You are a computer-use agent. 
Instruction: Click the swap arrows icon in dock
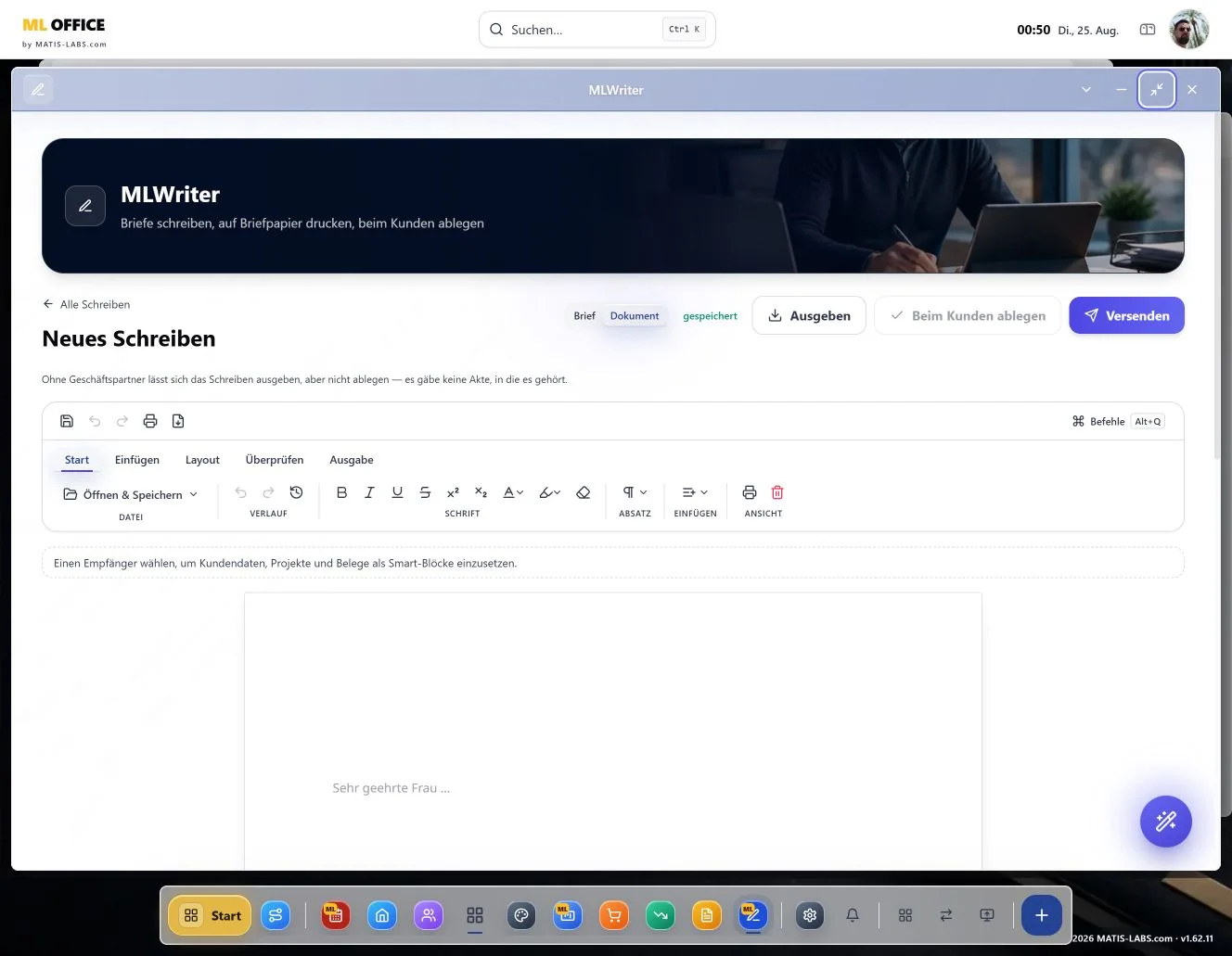tap(946, 916)
